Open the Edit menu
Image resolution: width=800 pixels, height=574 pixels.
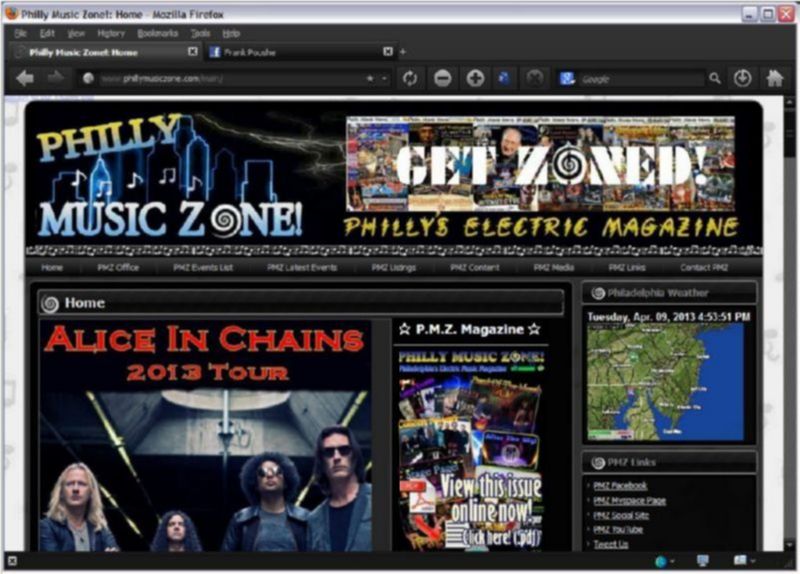47,34
